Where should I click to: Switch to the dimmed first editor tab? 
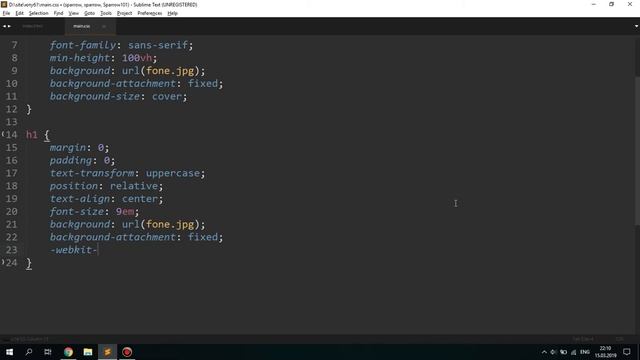tap(32, 26)
